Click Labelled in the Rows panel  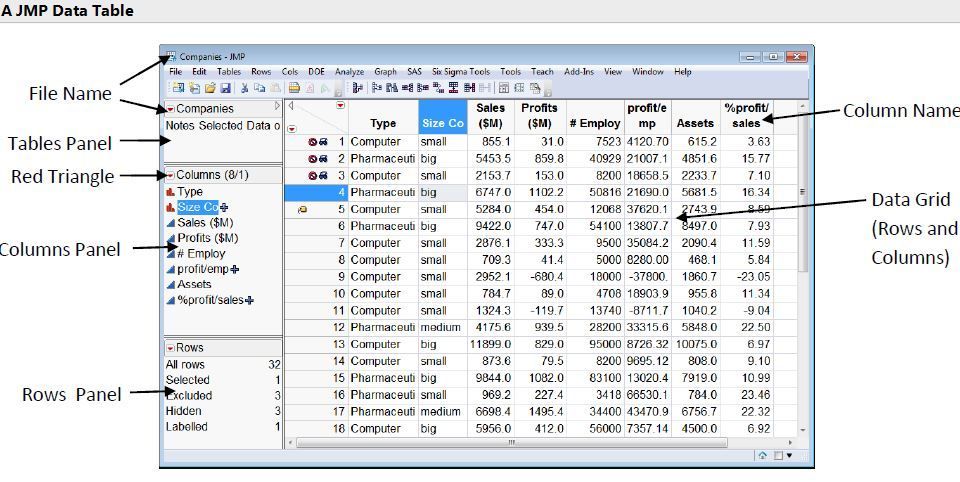click(x=187, y=427)
